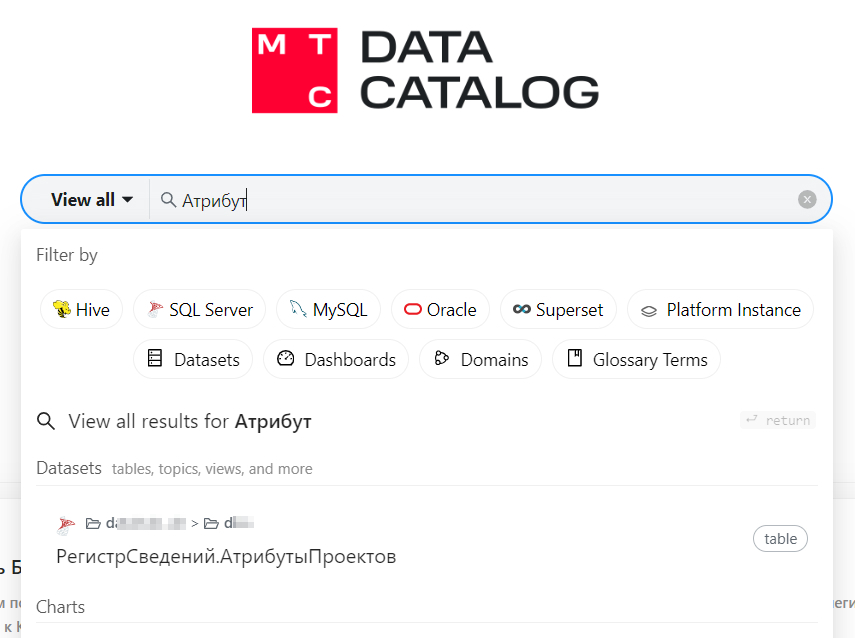Filter by Domains entity type
The width and height of the screenshot is (855, 638).
point(481,360)
